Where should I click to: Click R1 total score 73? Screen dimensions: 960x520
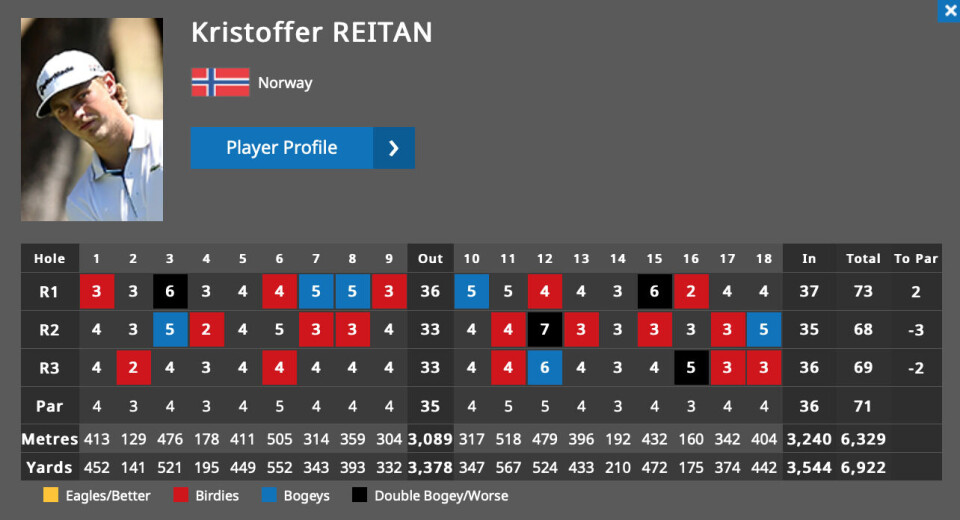click(x=863, y=292)
